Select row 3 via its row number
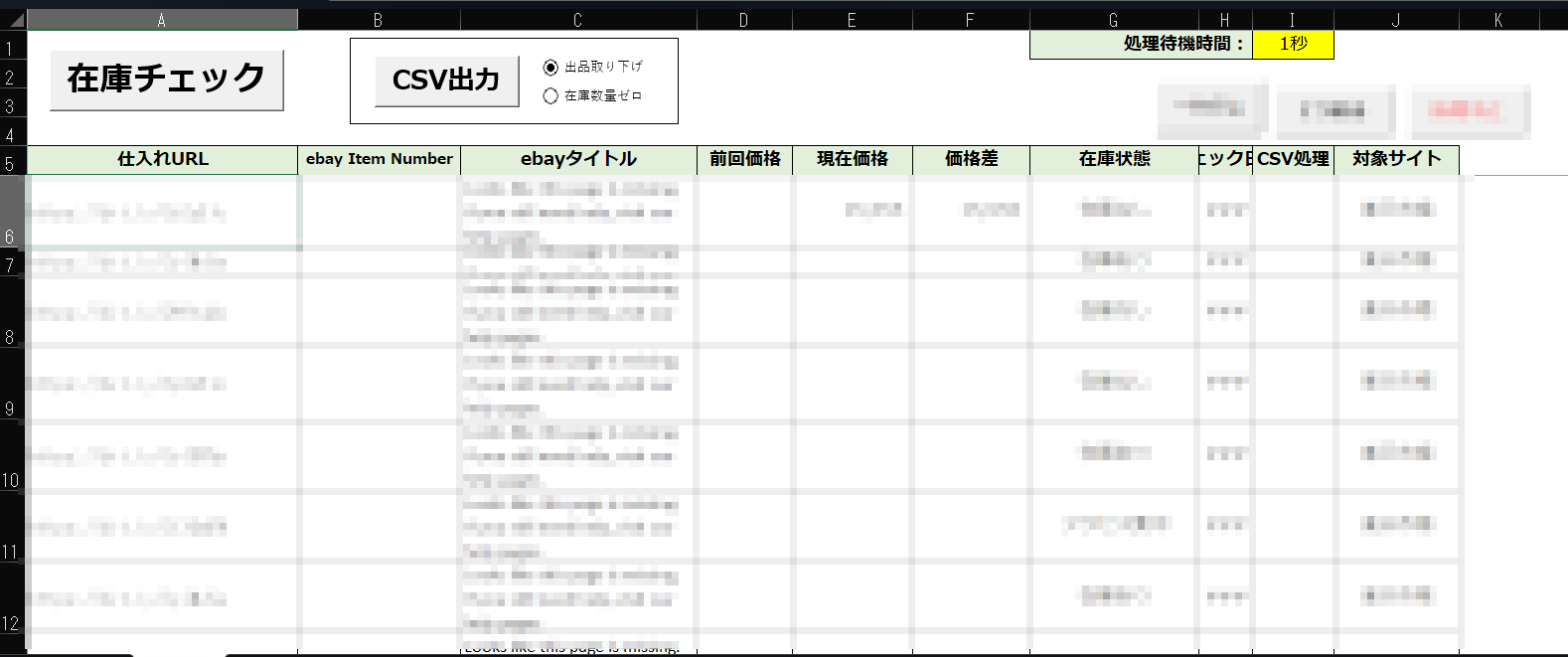This screenshot has width=1568, height=657. (11, 104)
